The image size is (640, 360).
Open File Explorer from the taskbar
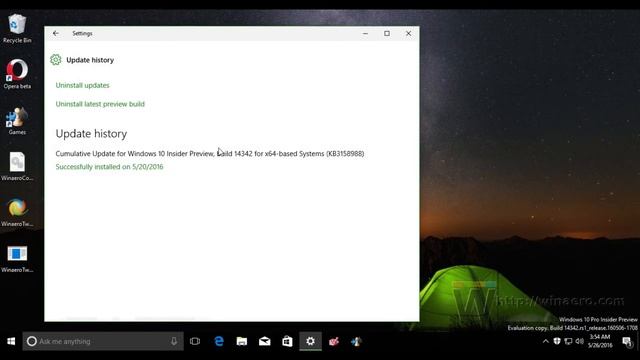pos(242,341)
